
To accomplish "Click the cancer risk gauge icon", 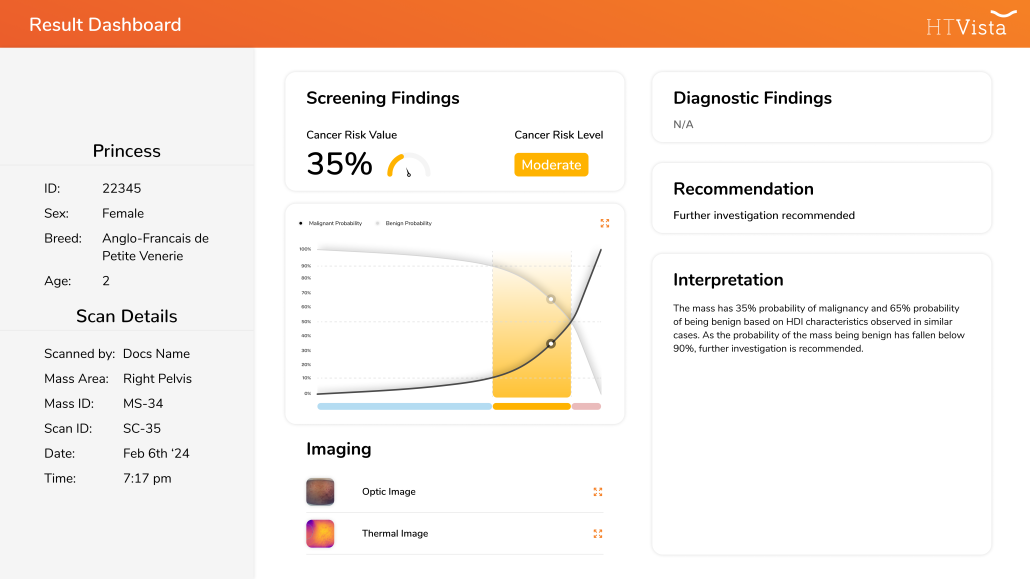I will pos(409,165).
